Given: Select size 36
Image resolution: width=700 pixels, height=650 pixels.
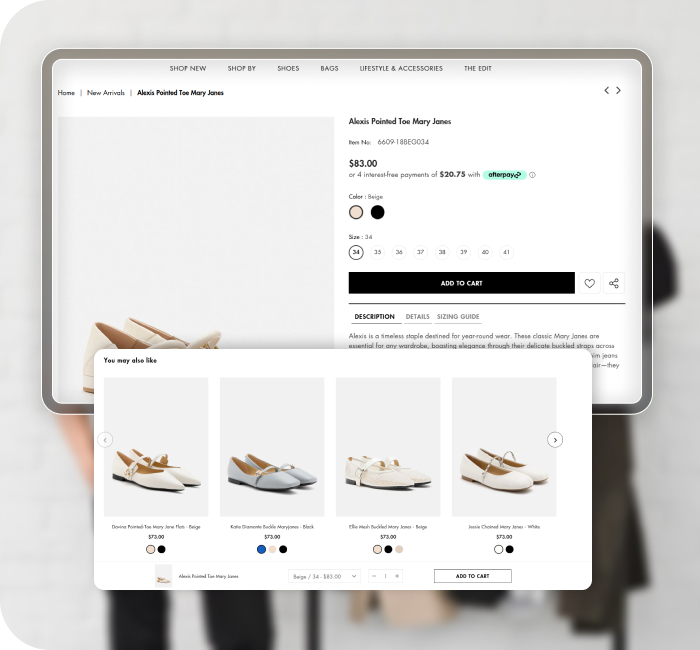Looking at the screenshot, I should [x=399, y=252].
